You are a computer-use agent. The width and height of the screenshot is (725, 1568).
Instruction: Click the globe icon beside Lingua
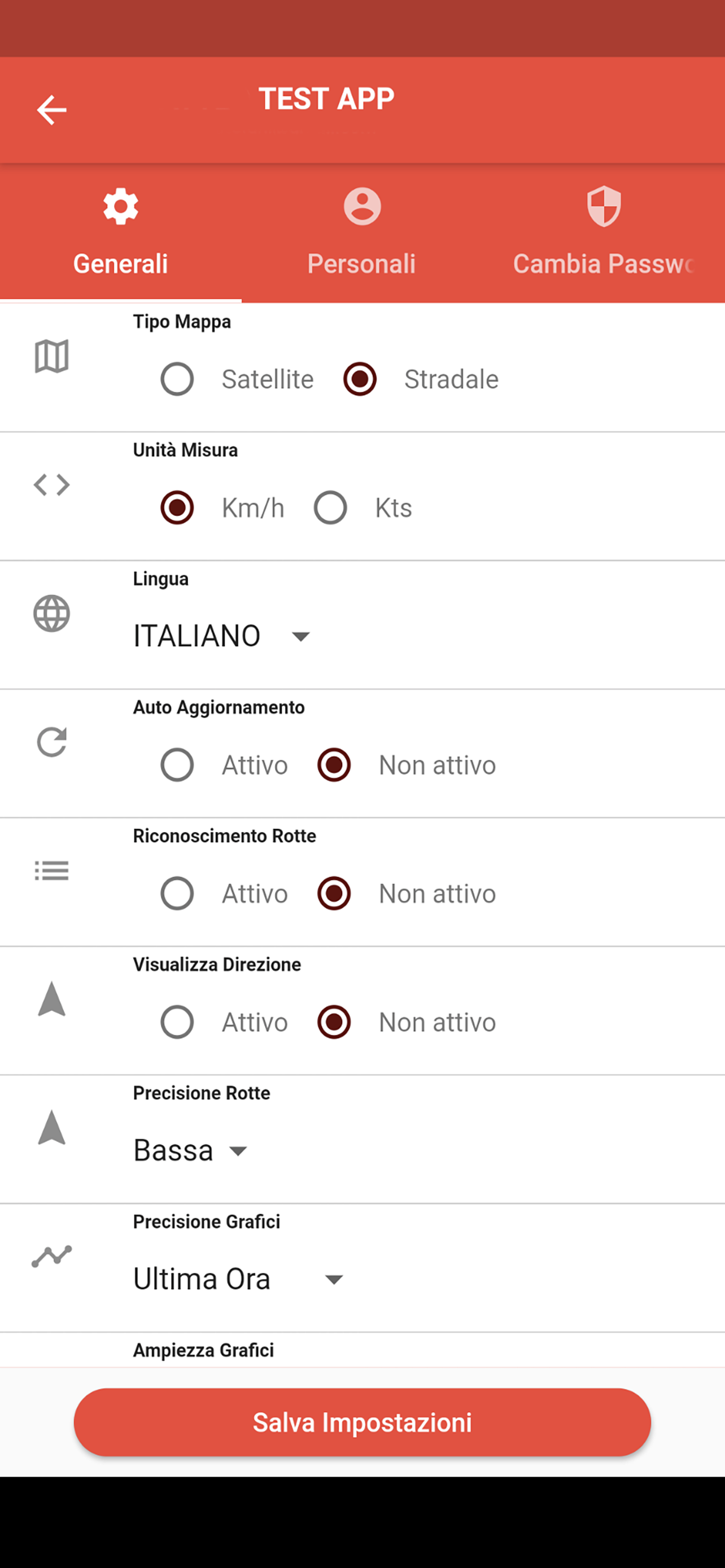tap(52, 614)
